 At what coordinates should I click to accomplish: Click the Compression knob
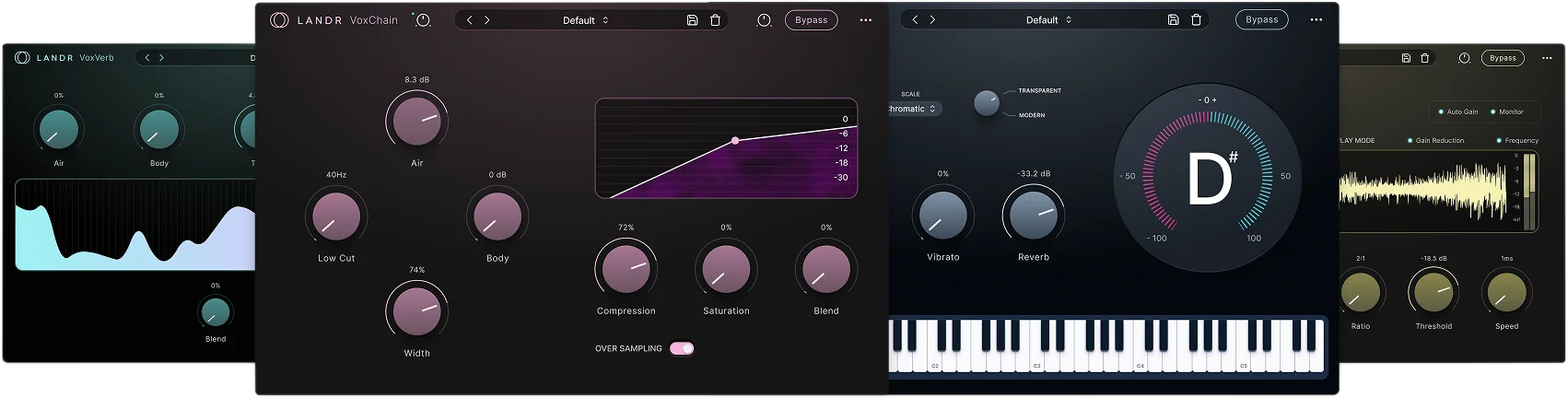[x=626, y=268]
